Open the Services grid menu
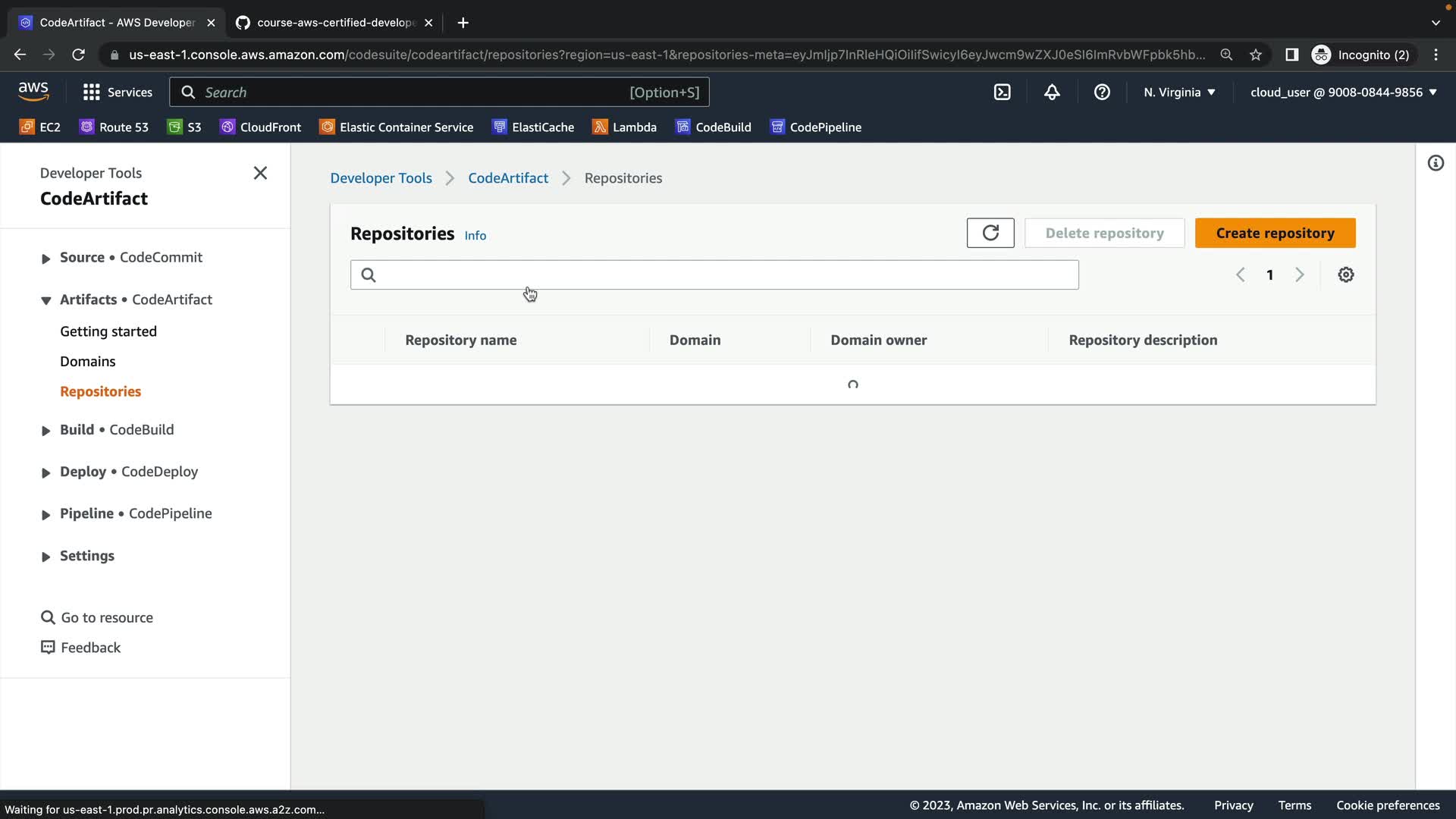This screenshot has height=819, width=1456. 118,92
